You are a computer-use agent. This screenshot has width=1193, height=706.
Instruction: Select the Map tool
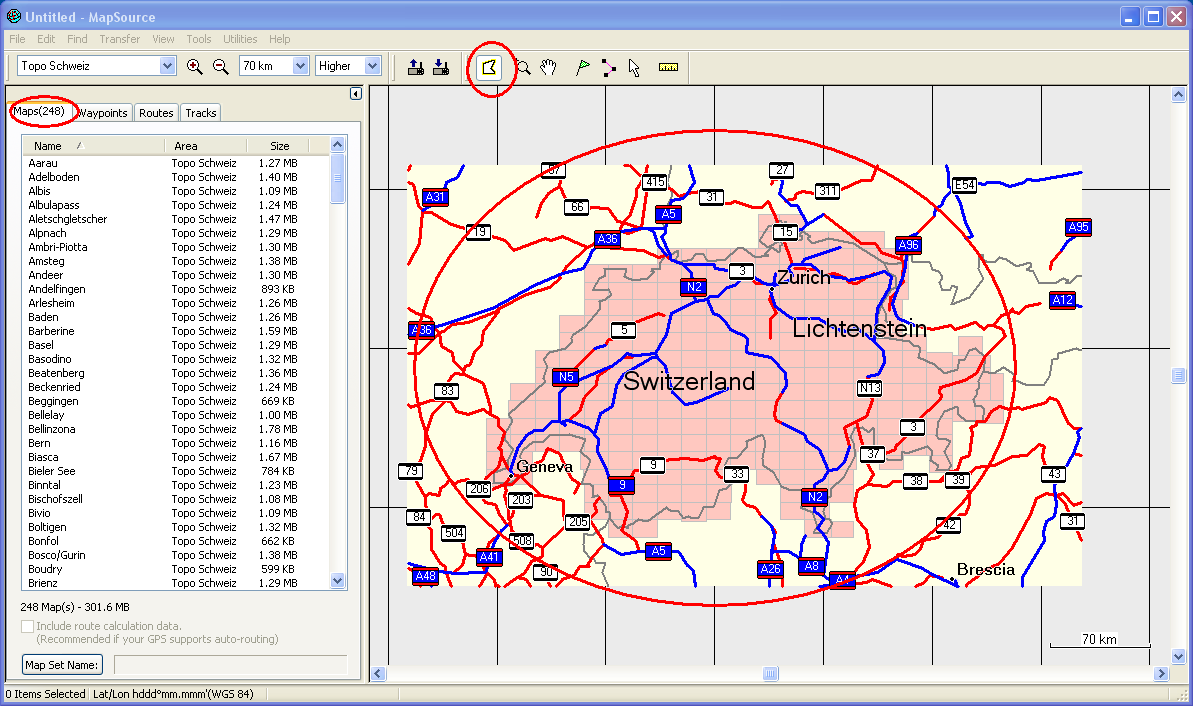489,67
